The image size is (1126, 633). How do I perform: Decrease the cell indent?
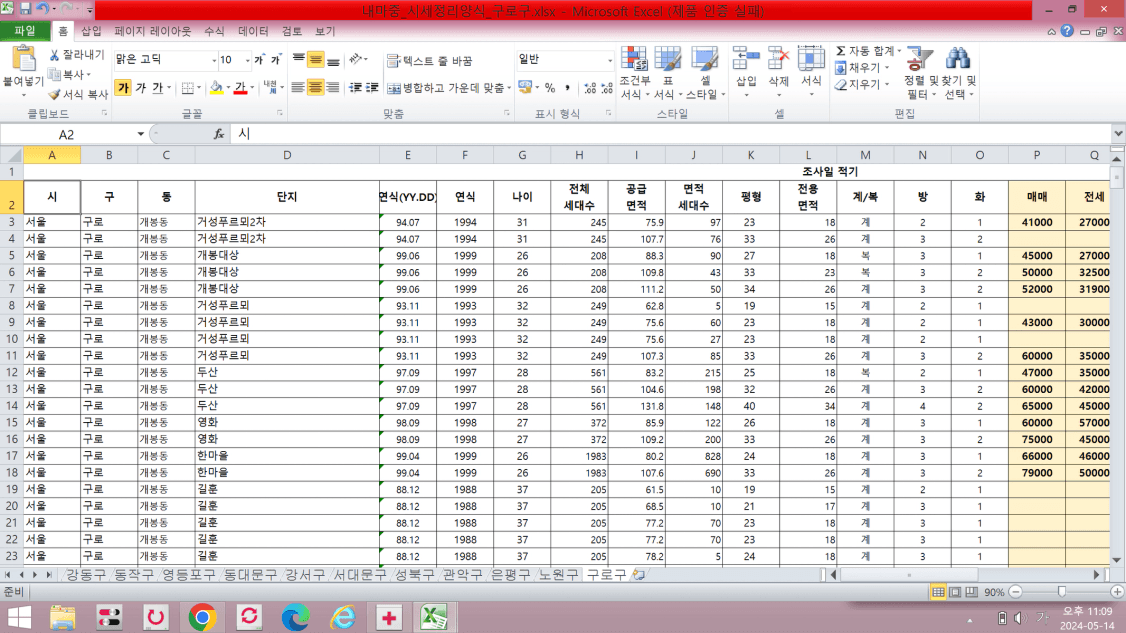coord(355,88)
